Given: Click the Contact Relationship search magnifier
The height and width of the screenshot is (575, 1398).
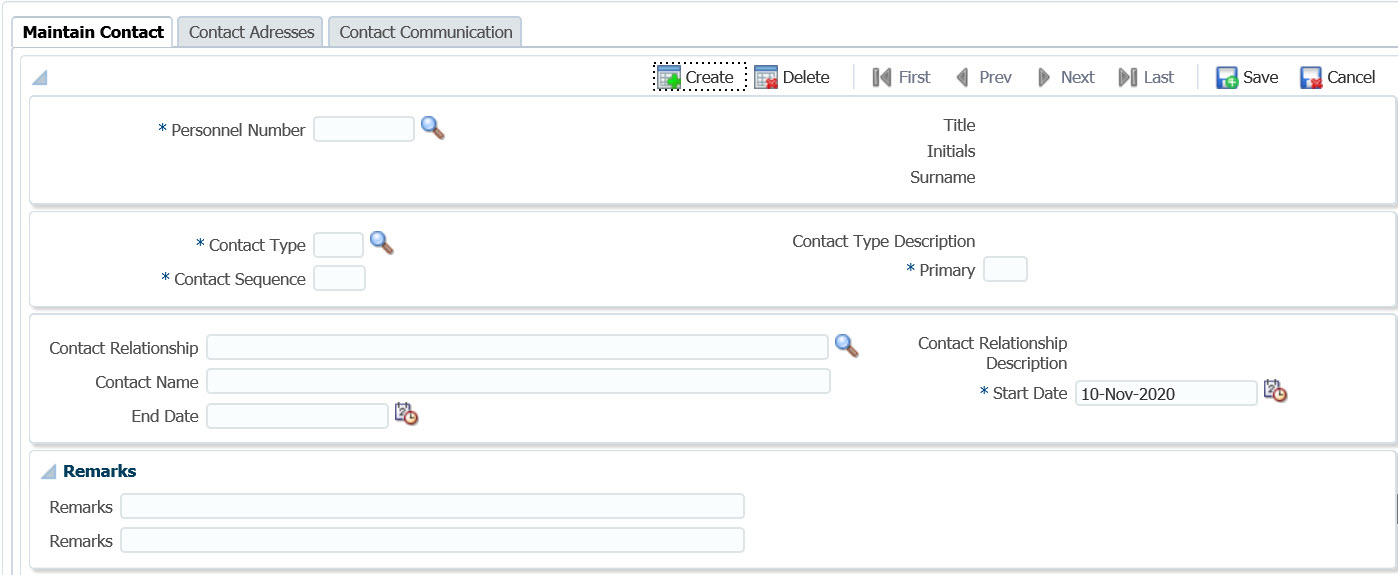Looking at the screenshot, I should click(846, 346).
